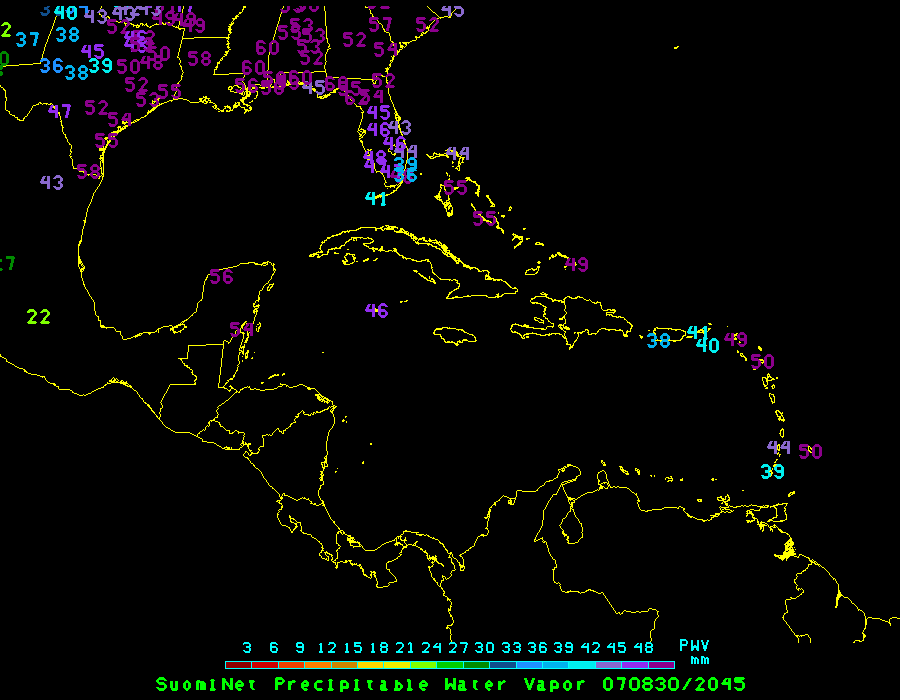
Task: Click the 55 reading in the Bahamas
Action: 485,219
